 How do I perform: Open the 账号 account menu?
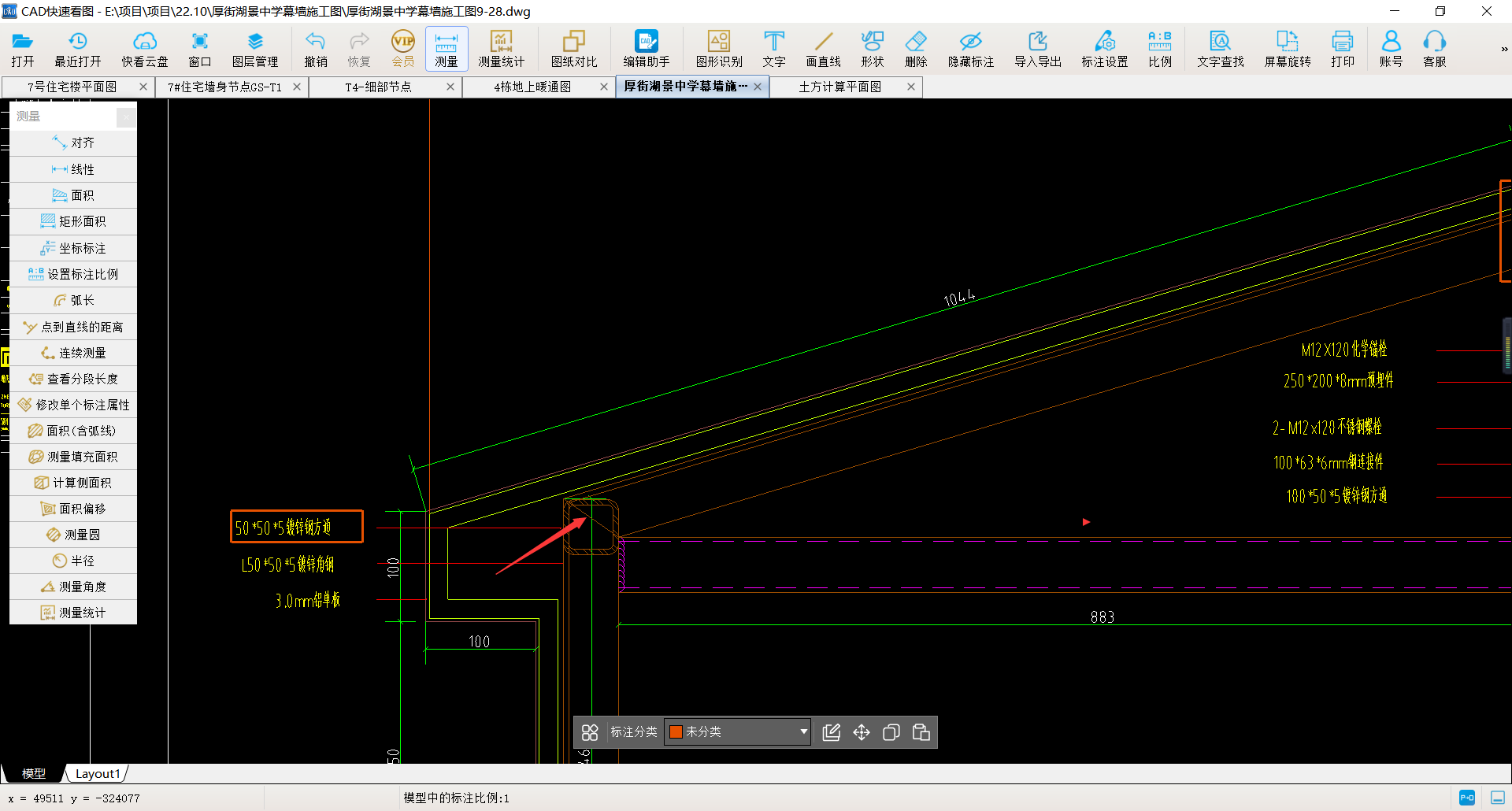point(1391,49)
